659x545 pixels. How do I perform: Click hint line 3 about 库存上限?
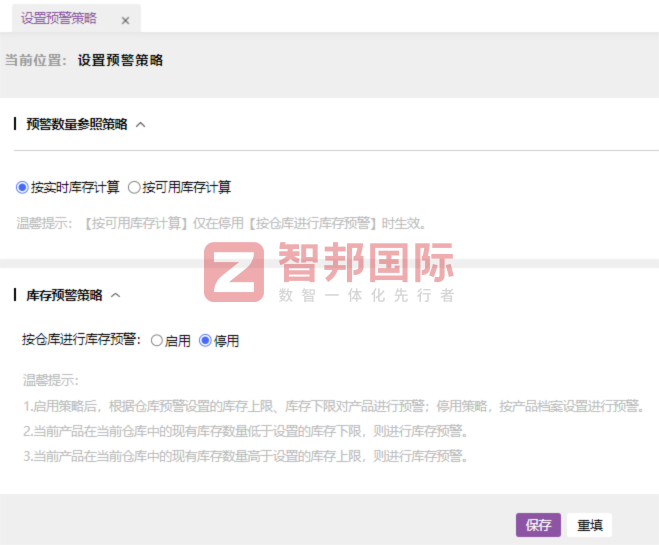[245, 457]
